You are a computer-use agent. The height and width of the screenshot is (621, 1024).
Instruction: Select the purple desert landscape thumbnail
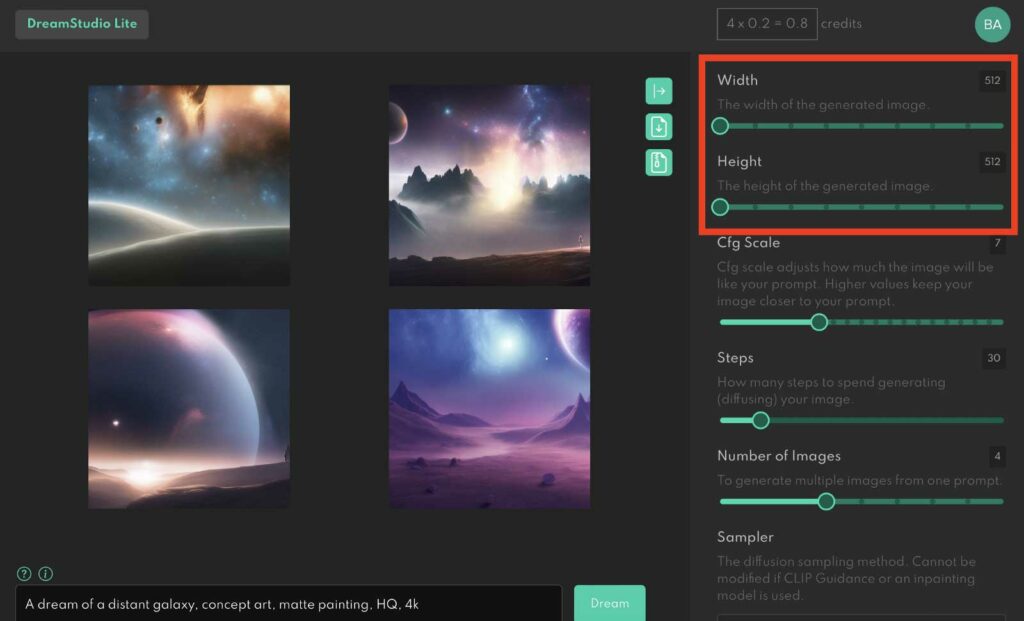pyautogui.click(x=489, y=409)
